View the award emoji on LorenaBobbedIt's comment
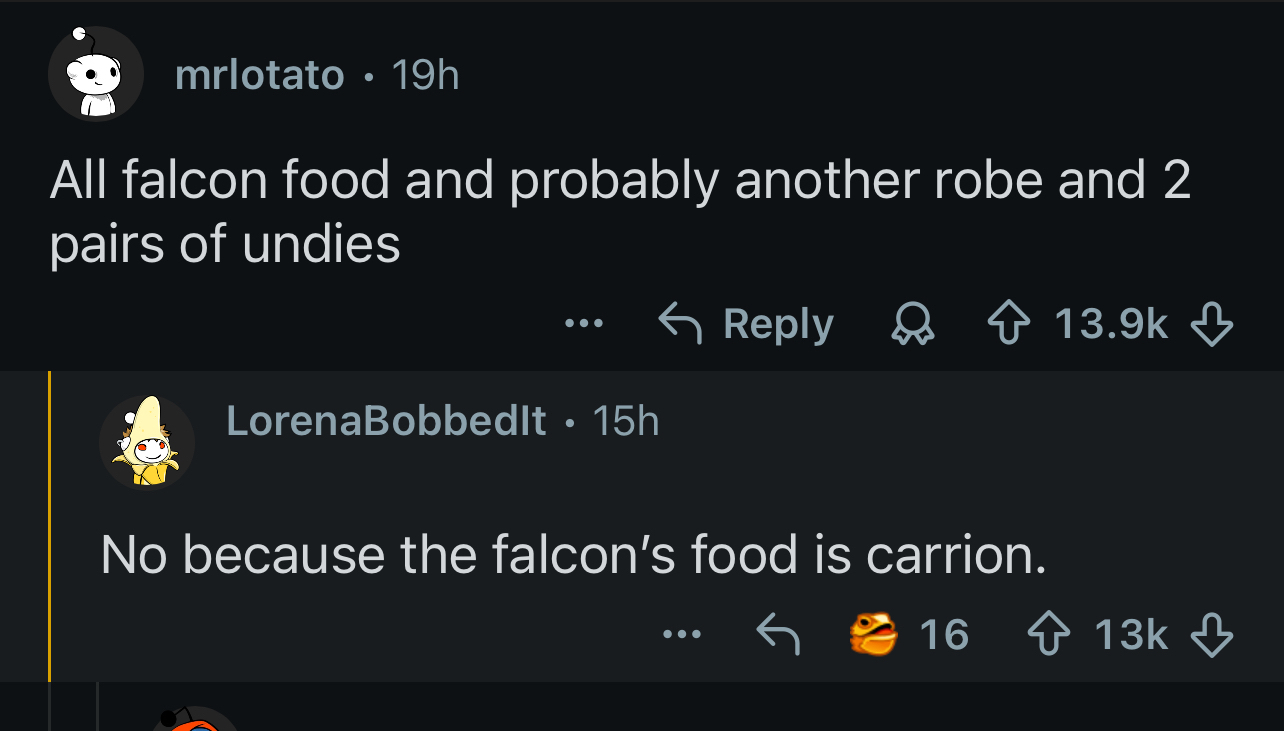The height and width of the screenshot is (731, 1284). pos(873,634)
